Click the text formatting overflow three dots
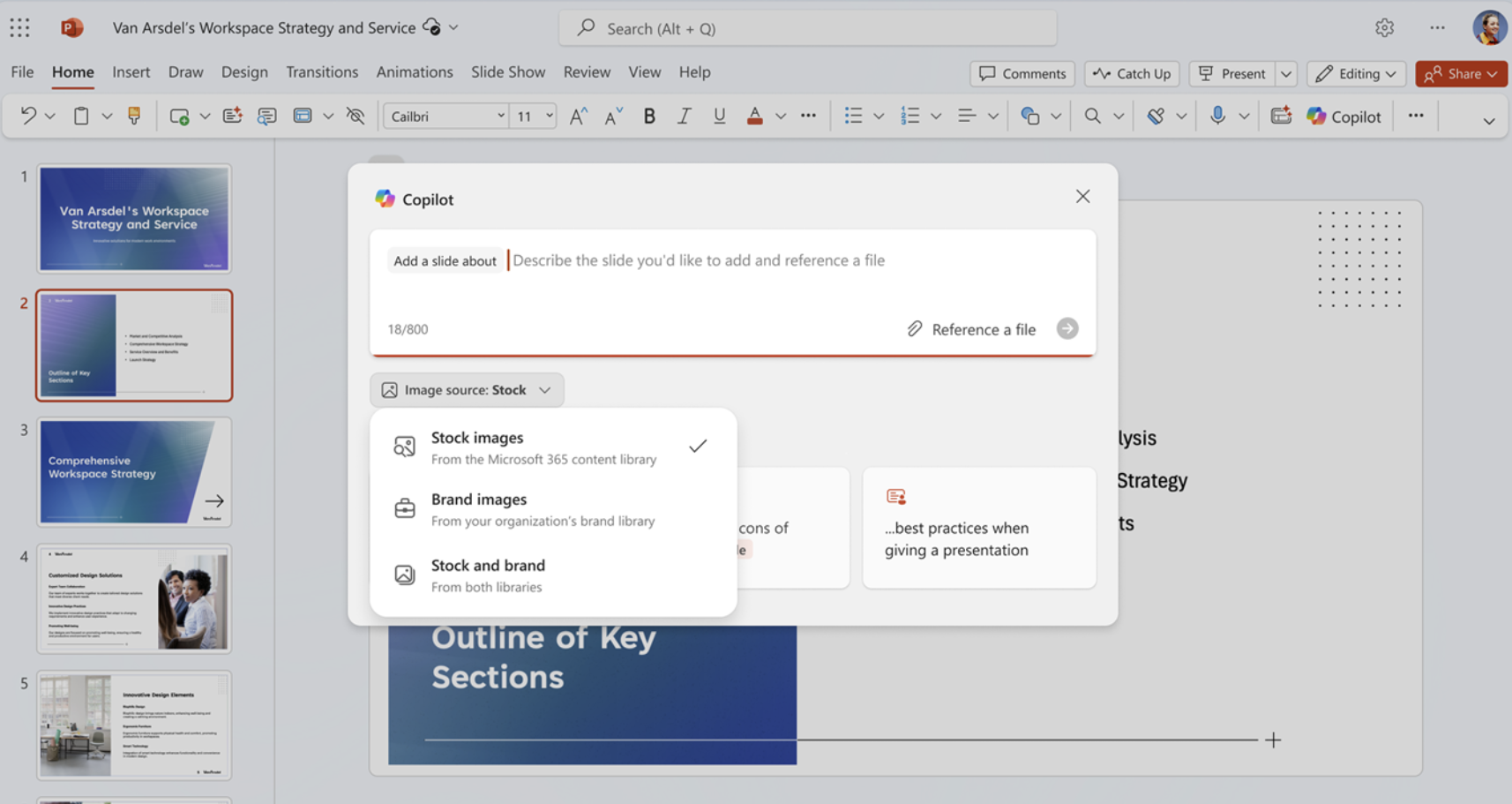Screen dimensions: 1512x804 point(808,116)
